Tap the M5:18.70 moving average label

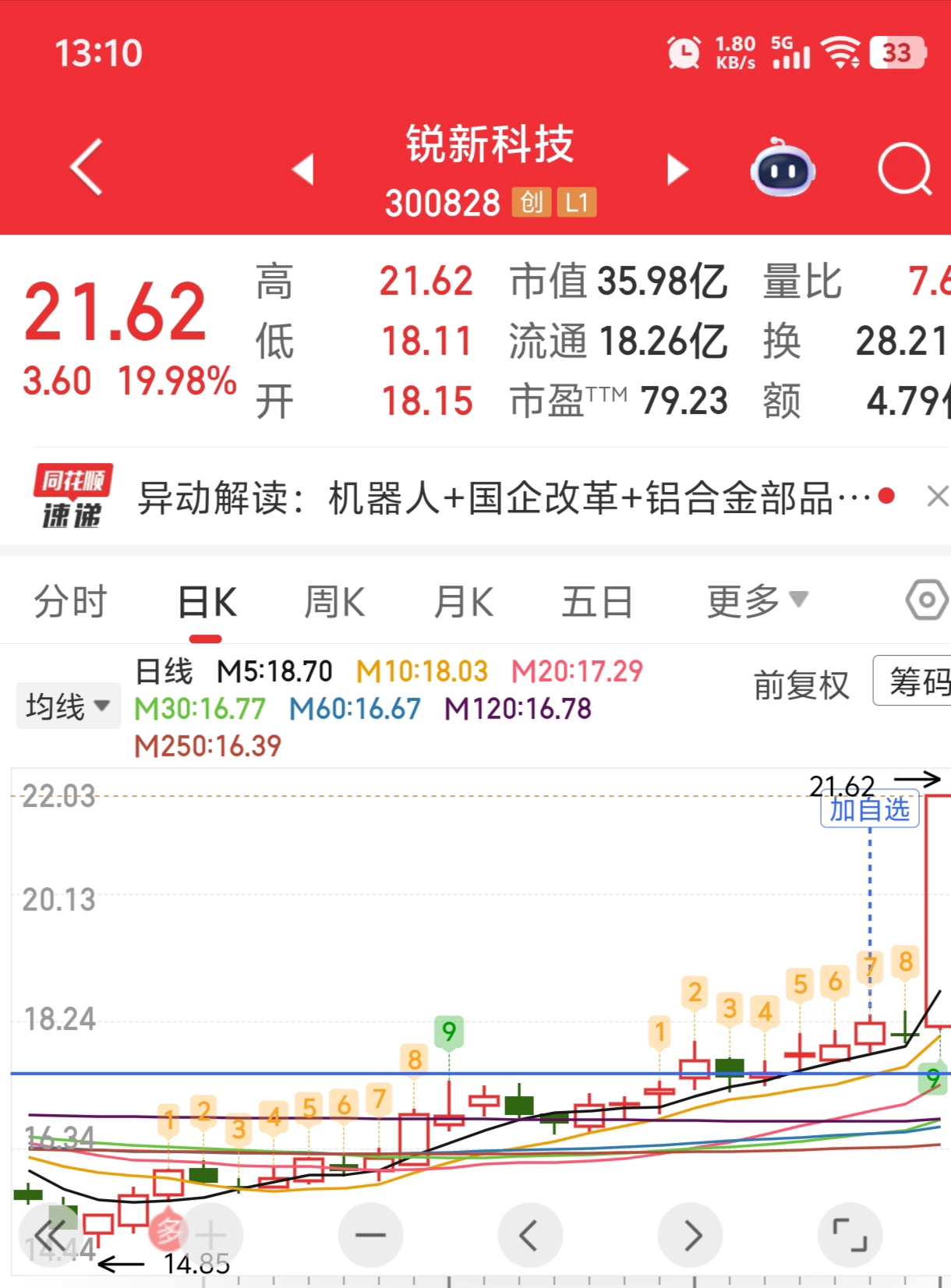tap(274, 671)
